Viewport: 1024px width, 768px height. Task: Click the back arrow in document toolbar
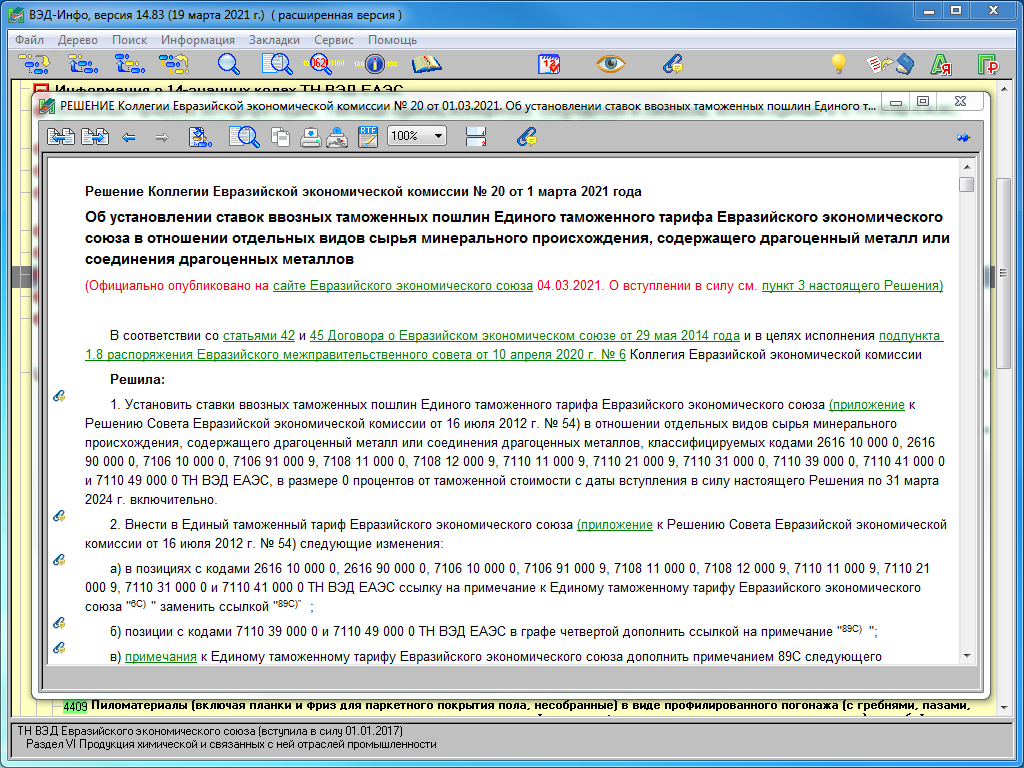point(129,138)
